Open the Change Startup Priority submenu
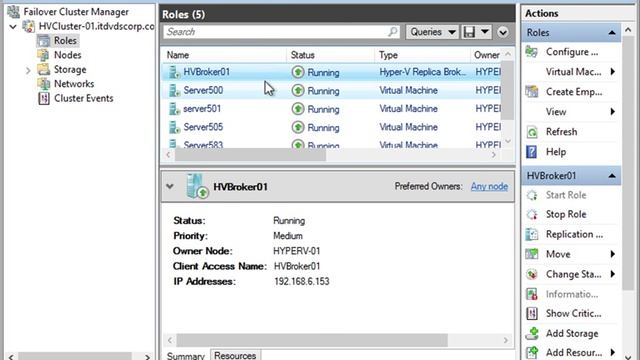 point(613,274)
